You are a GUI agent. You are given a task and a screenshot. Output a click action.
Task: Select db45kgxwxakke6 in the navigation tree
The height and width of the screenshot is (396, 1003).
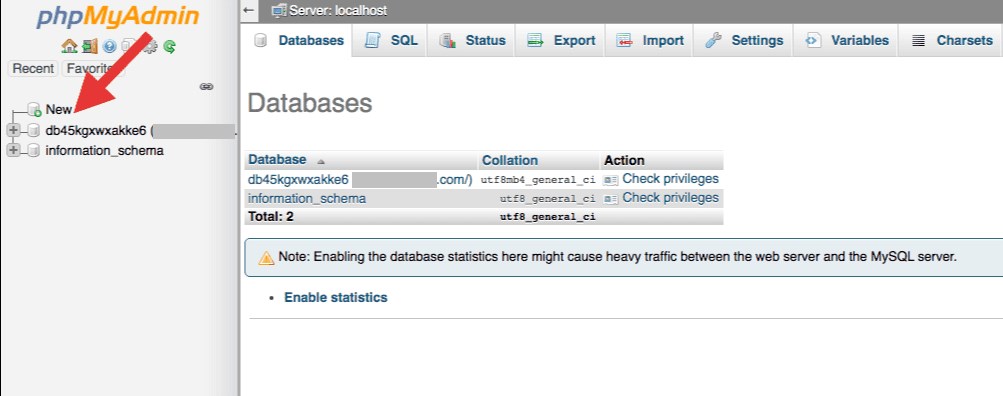96,131
